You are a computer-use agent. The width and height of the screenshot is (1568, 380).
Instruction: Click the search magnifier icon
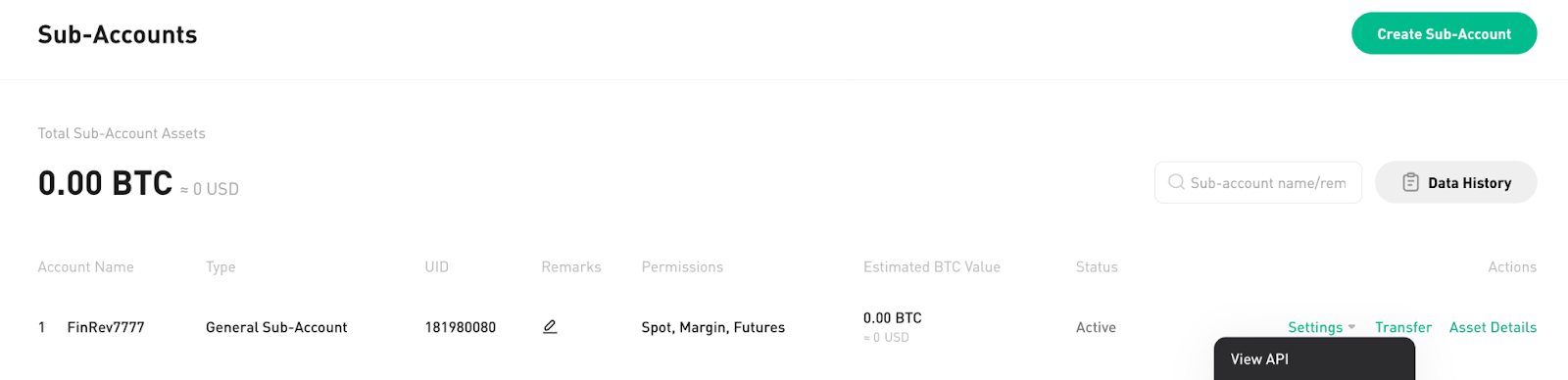point(1176,182)
